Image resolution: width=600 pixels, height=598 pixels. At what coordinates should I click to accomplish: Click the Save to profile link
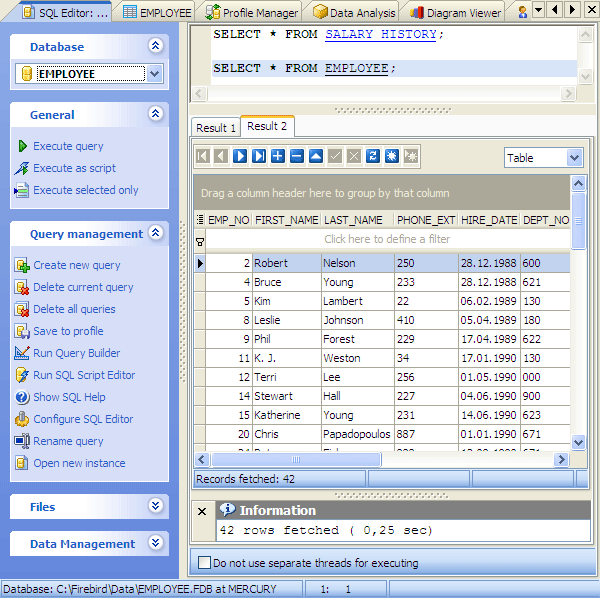click(68, 331)
